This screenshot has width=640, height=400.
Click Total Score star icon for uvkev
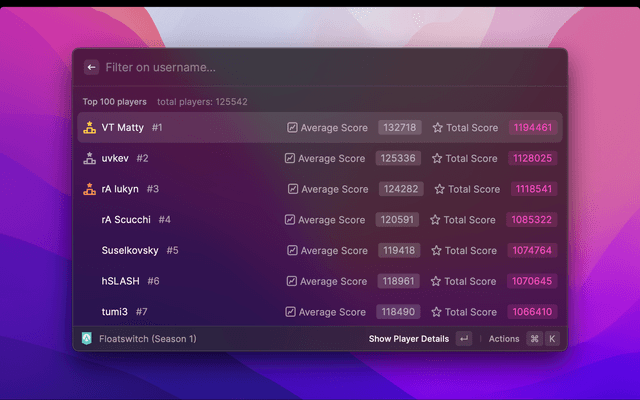pyautogui.click(x=436, y=158)
